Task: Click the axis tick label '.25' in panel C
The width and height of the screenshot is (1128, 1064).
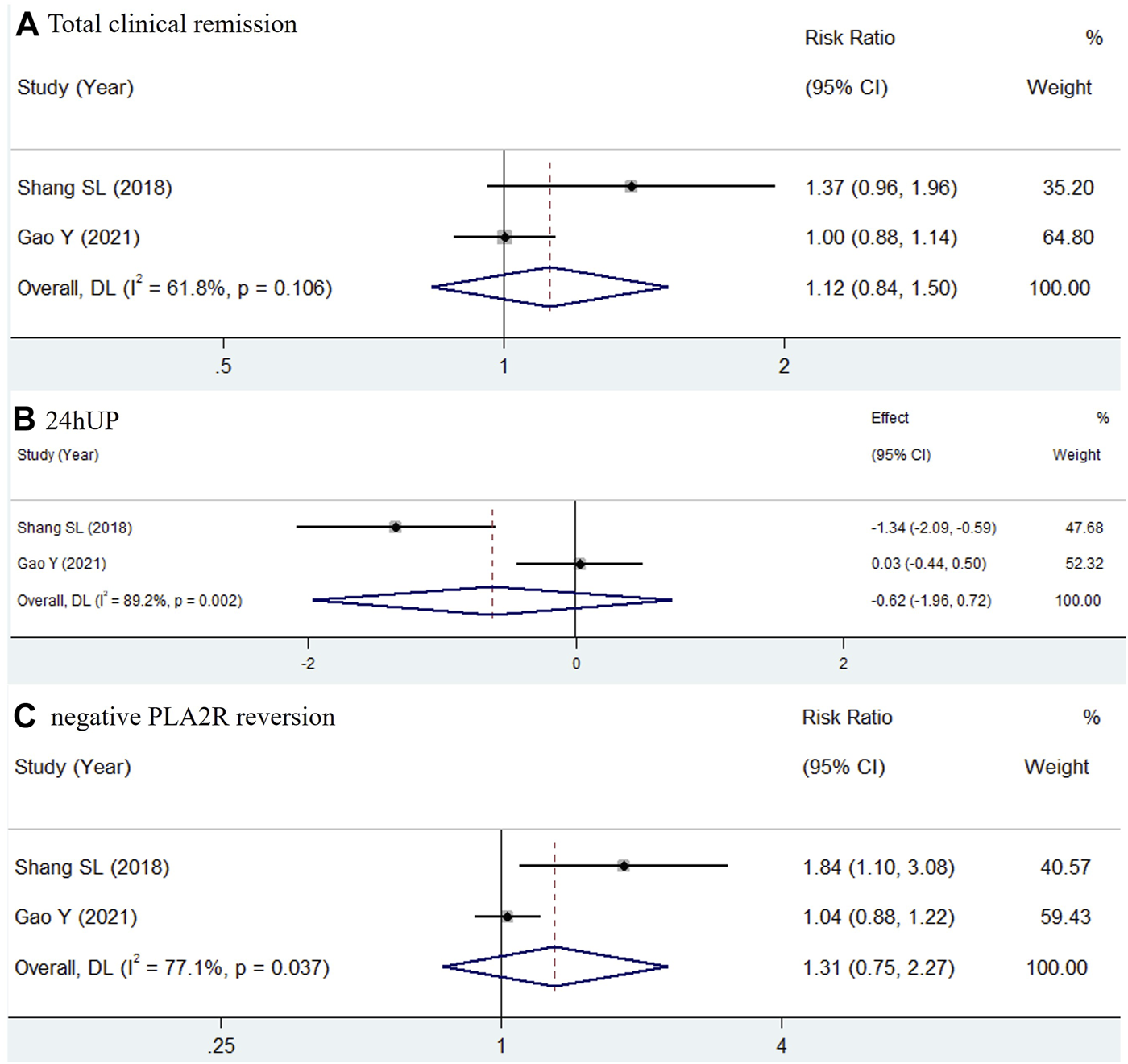Action: pos(221,1045)
